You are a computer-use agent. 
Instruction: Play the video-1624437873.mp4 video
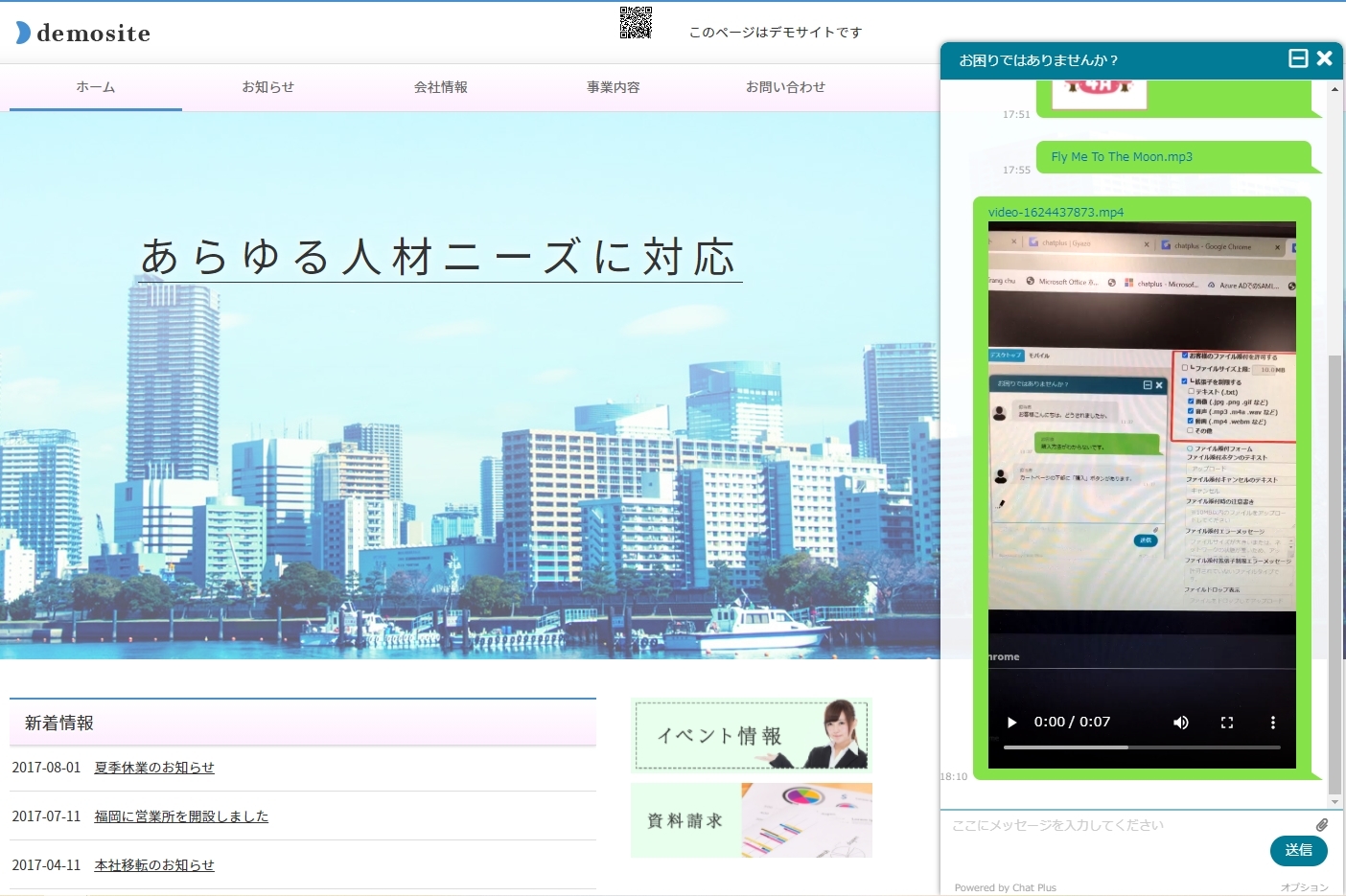click(1011, 723)
